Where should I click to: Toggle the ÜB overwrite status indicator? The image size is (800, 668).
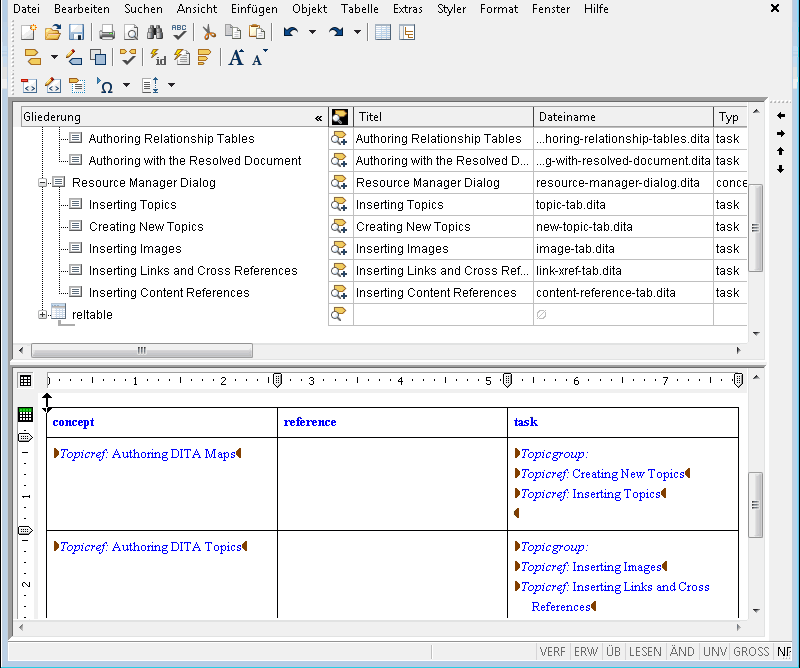[x=613, y=652]
